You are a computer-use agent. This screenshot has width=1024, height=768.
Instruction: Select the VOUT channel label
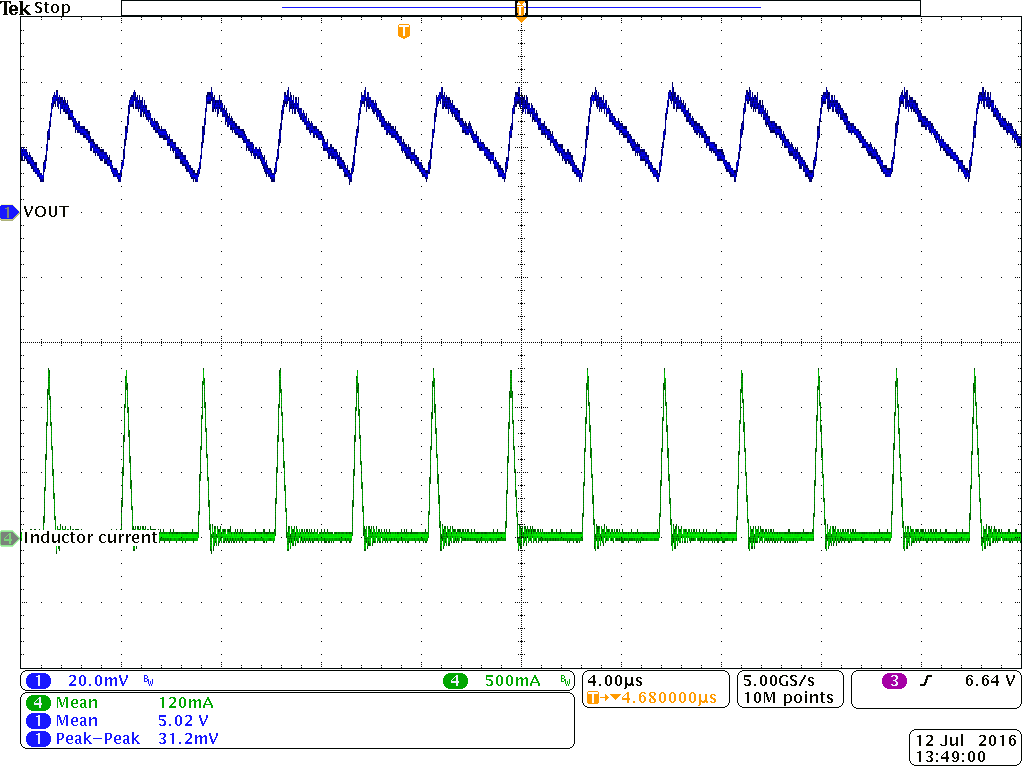click(44, 211)
